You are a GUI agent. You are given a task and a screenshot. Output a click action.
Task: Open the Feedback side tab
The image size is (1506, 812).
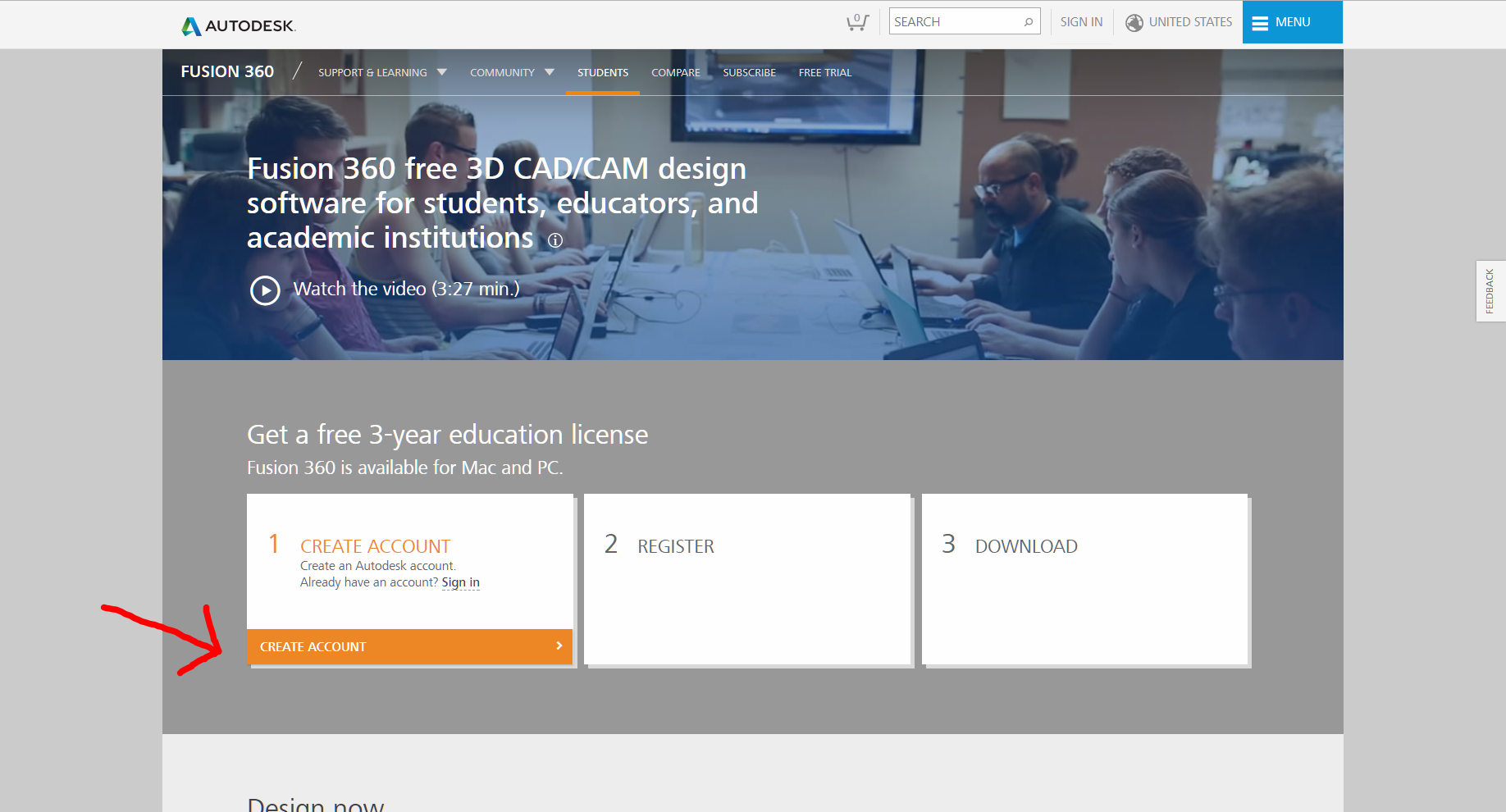click(x=1490, y=291)
